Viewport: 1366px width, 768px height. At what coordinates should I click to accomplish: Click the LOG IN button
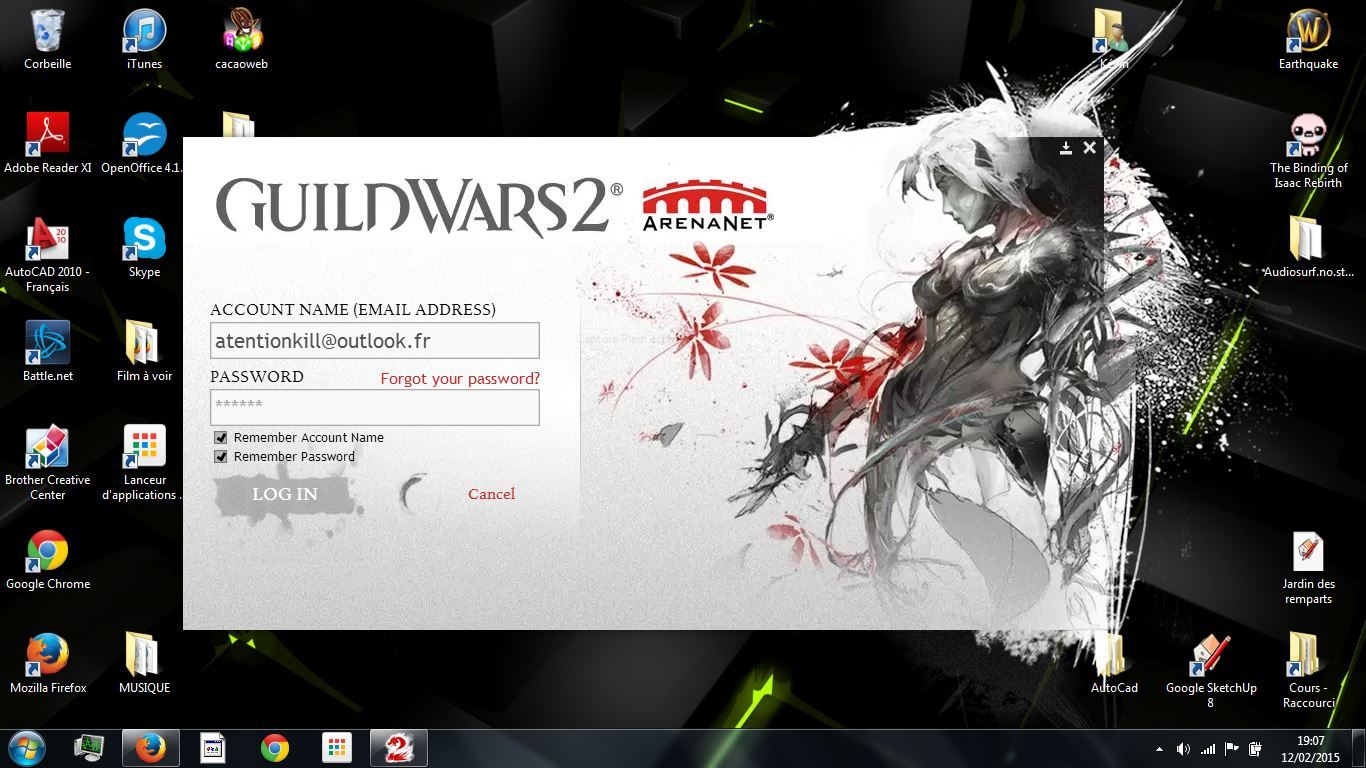285,494
